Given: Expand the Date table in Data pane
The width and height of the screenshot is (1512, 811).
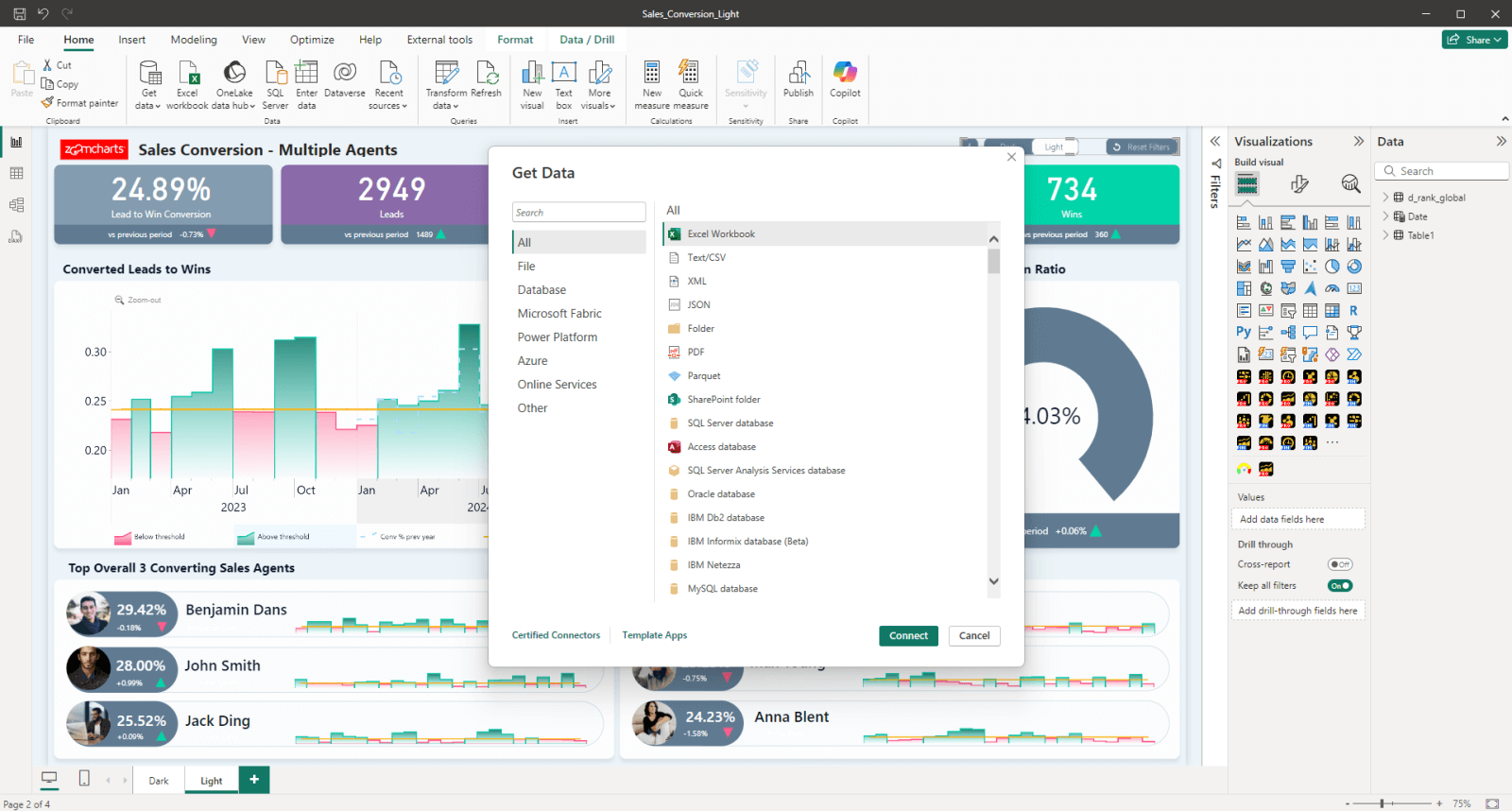Looking at the screenshot, I should click(x=1385, y=216).
